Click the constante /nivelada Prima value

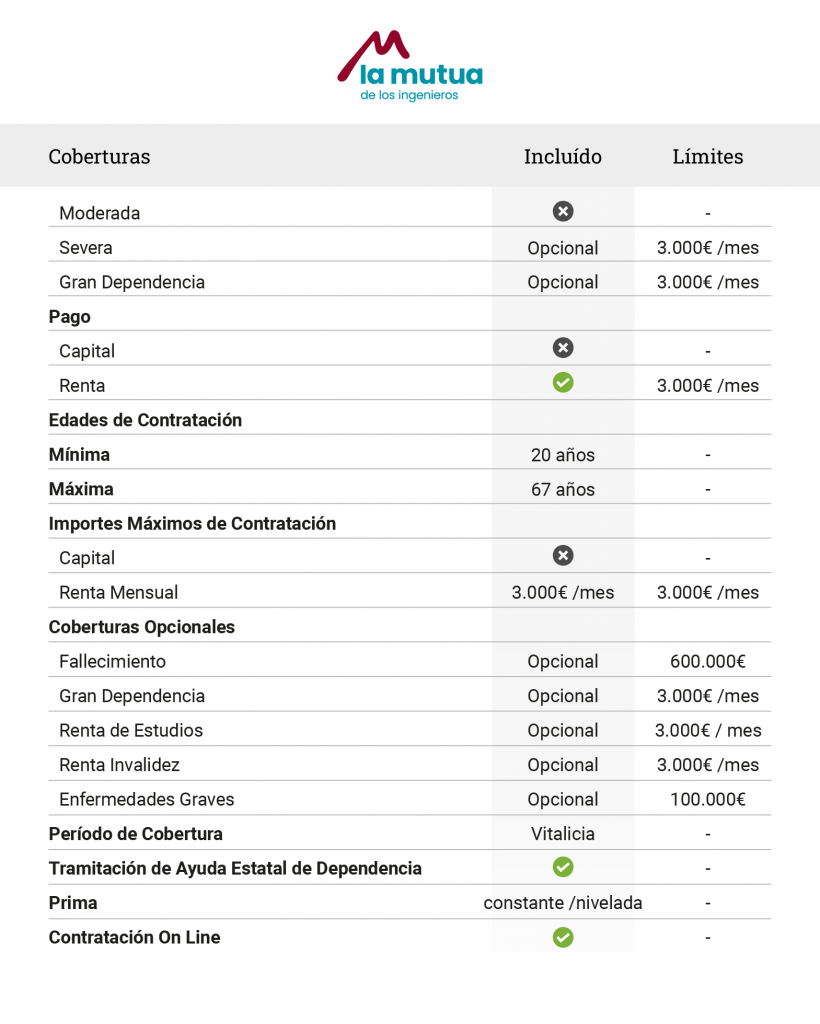click(x=563, y=903)
